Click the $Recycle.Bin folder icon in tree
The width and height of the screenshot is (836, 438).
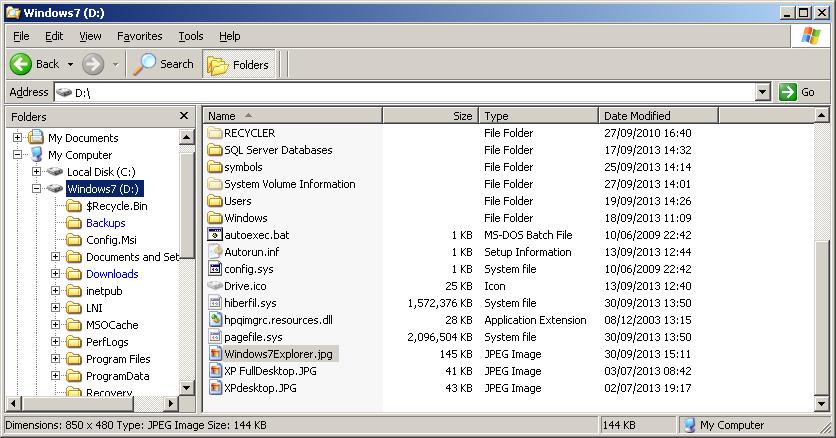[x=74, y=206]
